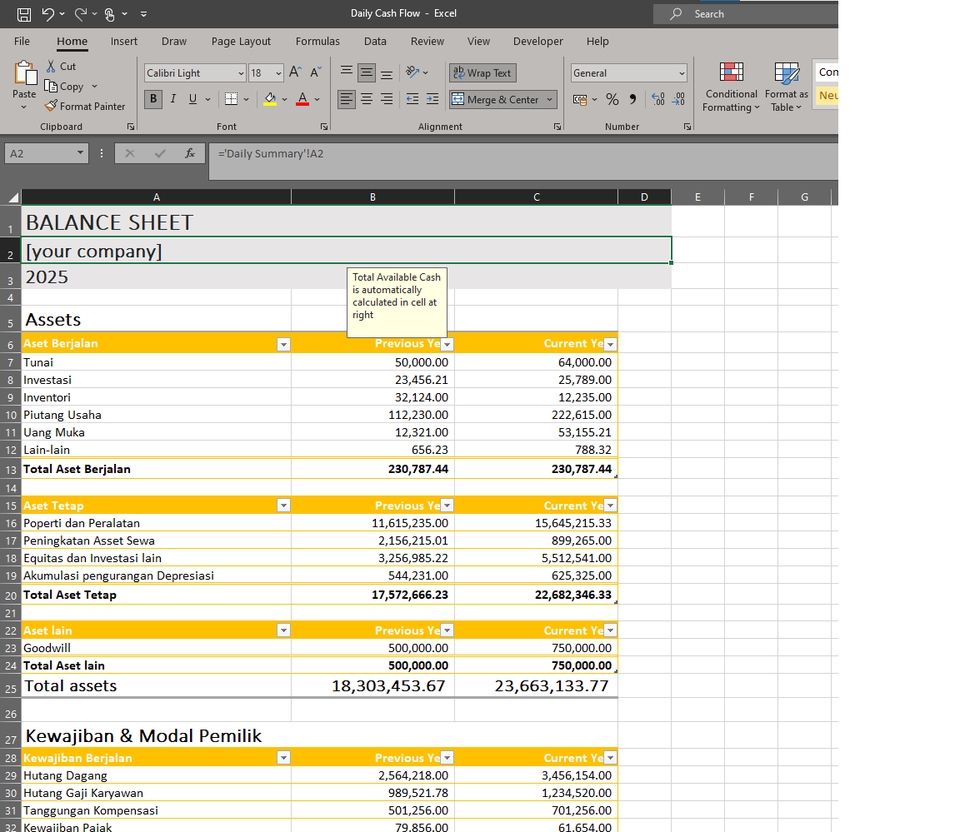This screenshot has width=960, height=832.
Task: Open the Developer tab
Action: coord(538,41)
